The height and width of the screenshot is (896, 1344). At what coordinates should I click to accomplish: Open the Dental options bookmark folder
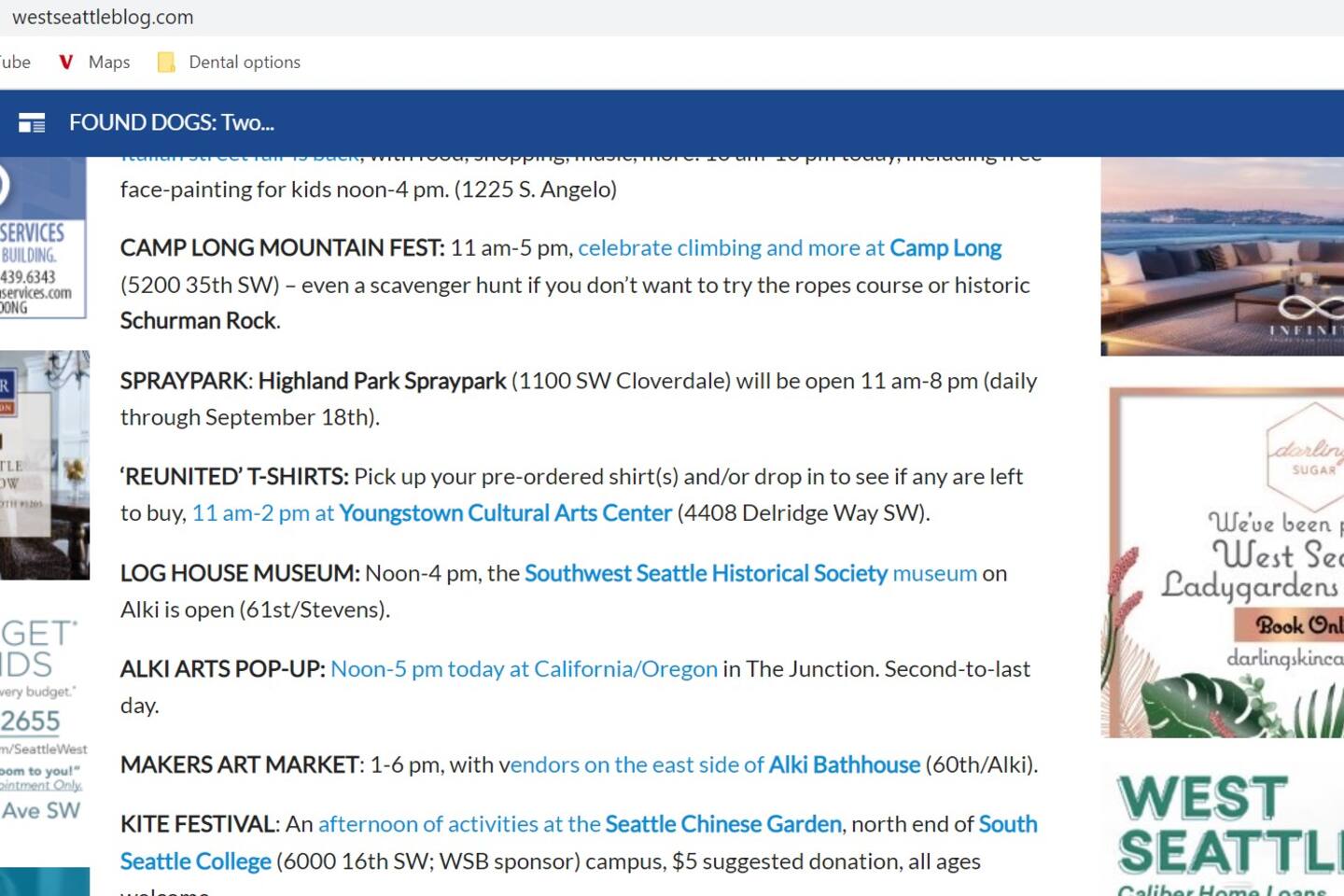(230, 63)
